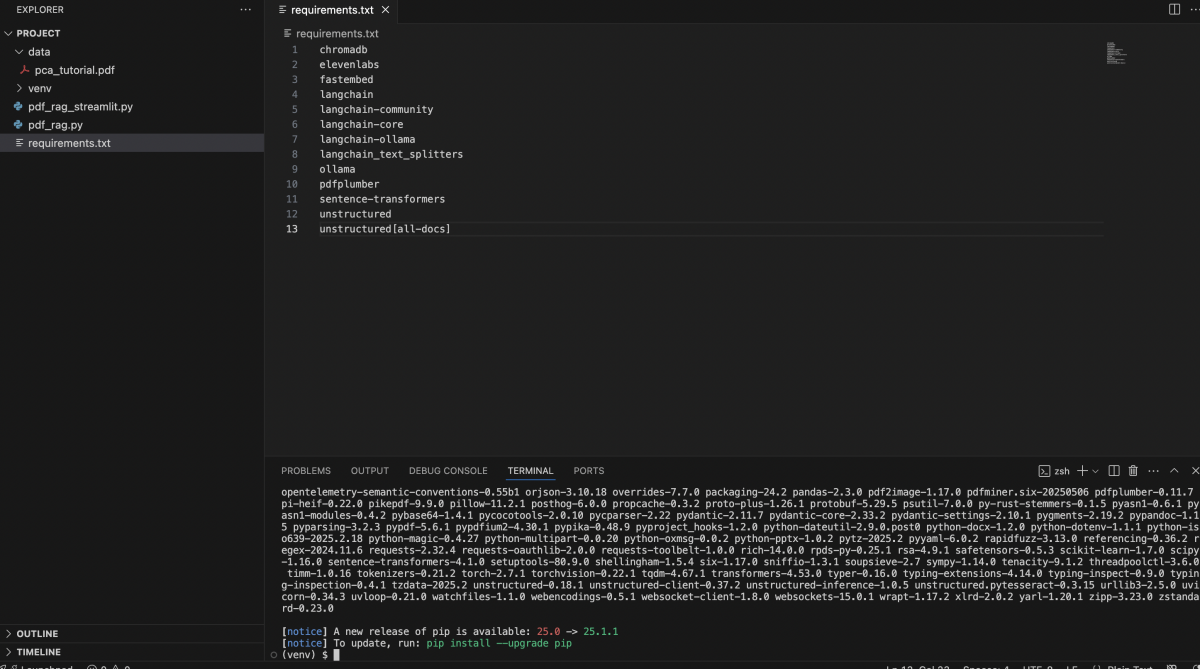The height and width of the screenshot is (669, 1200).
Task: Click the editor minimap preview
Action: click(x=1117, y=53)
